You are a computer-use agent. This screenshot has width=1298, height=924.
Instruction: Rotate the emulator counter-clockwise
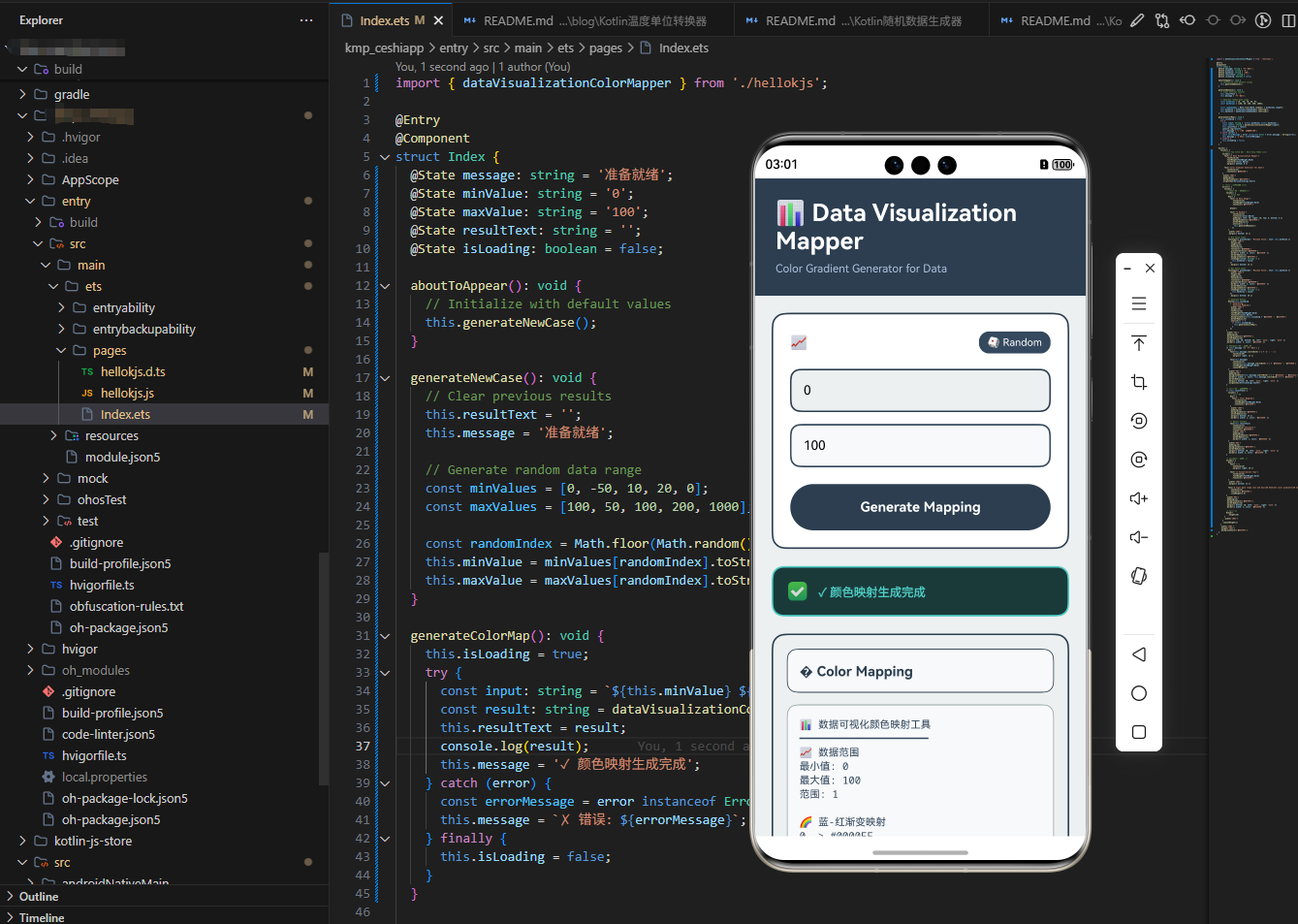1139,421
